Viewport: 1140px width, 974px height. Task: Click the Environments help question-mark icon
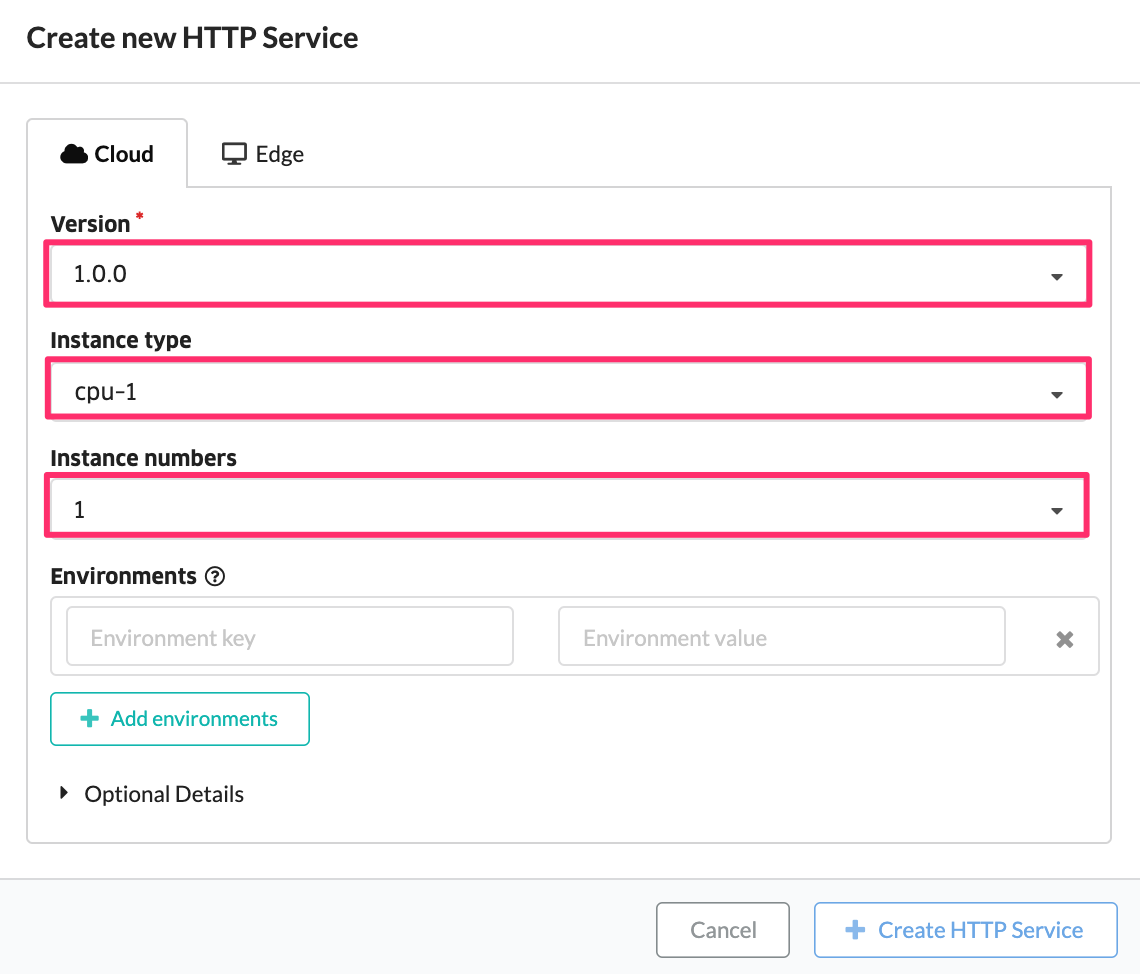214,576
